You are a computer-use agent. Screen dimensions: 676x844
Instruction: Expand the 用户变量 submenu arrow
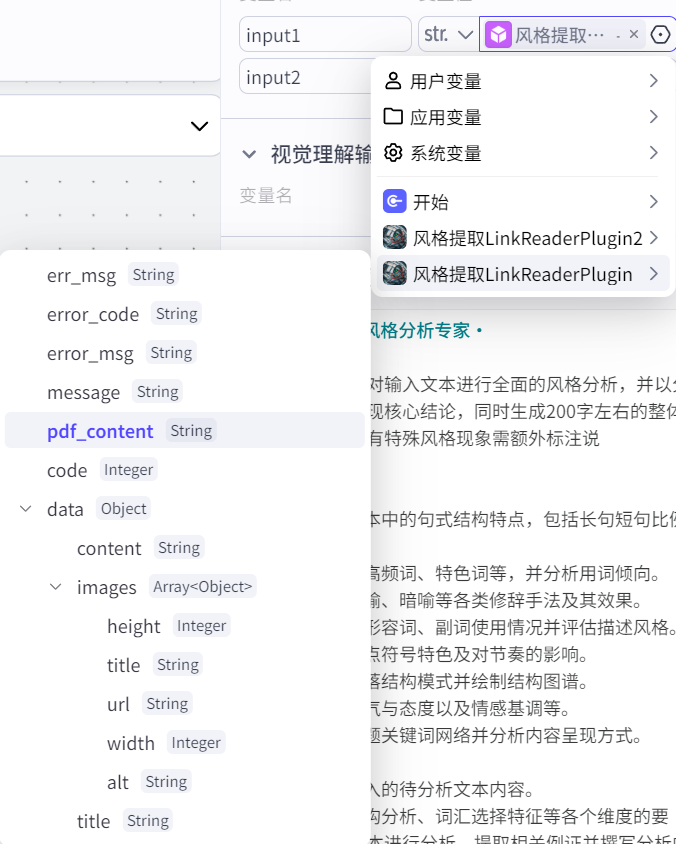click(653, 81)
